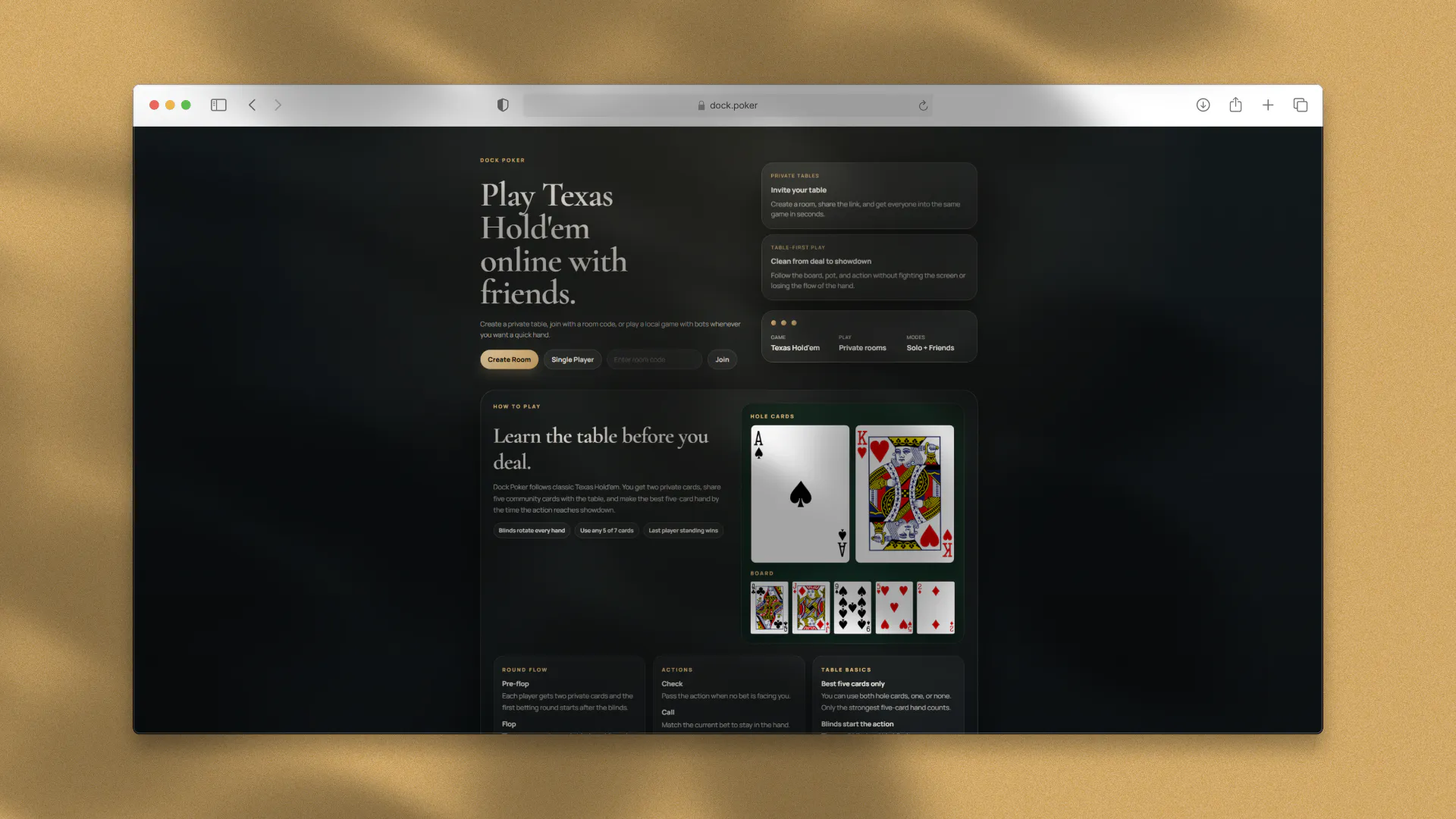
Task: Click the TABLE-FIRST PLAY label
Action: tap(798, 248)
